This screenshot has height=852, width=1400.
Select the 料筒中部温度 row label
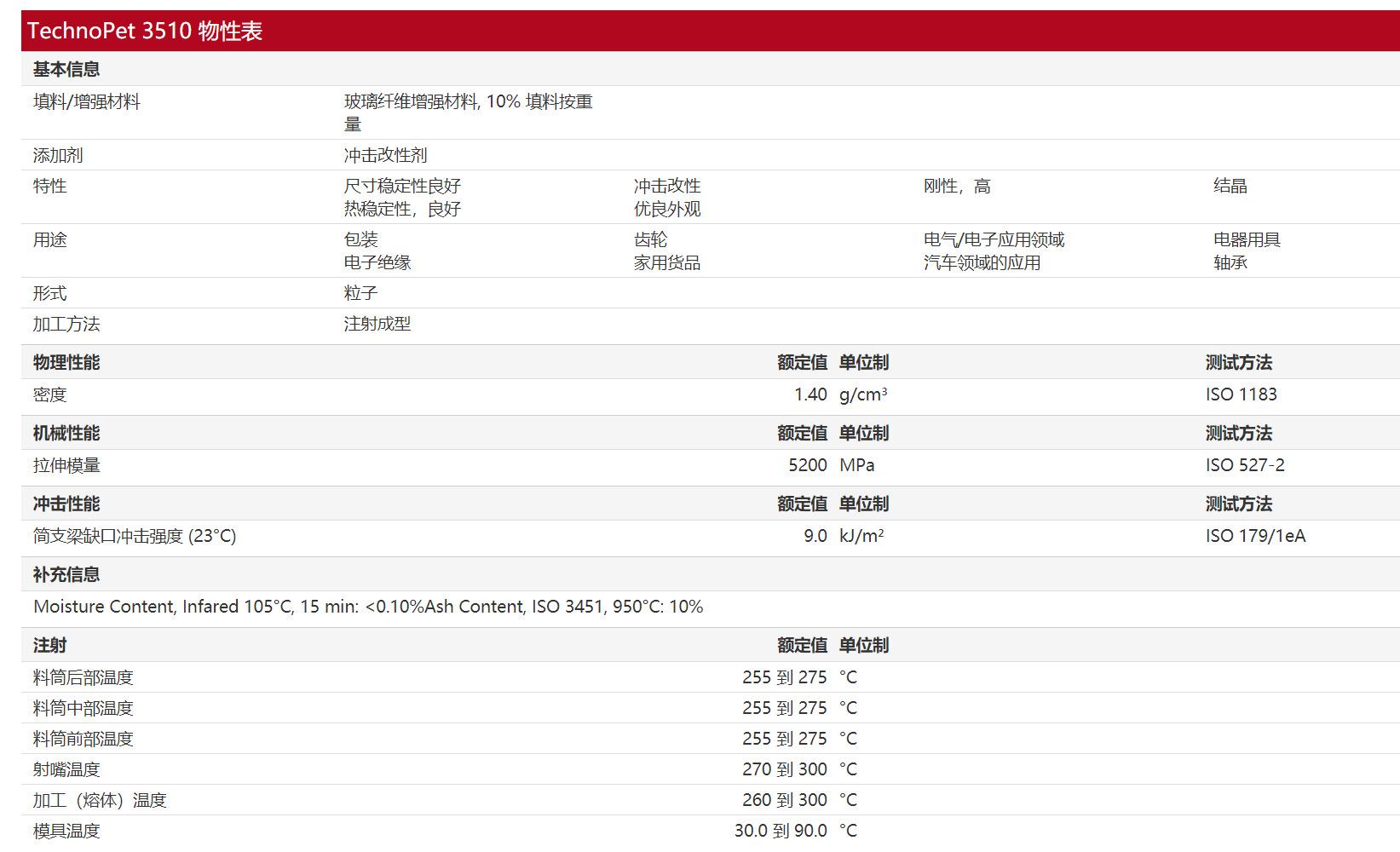click(x=84, y=708)
